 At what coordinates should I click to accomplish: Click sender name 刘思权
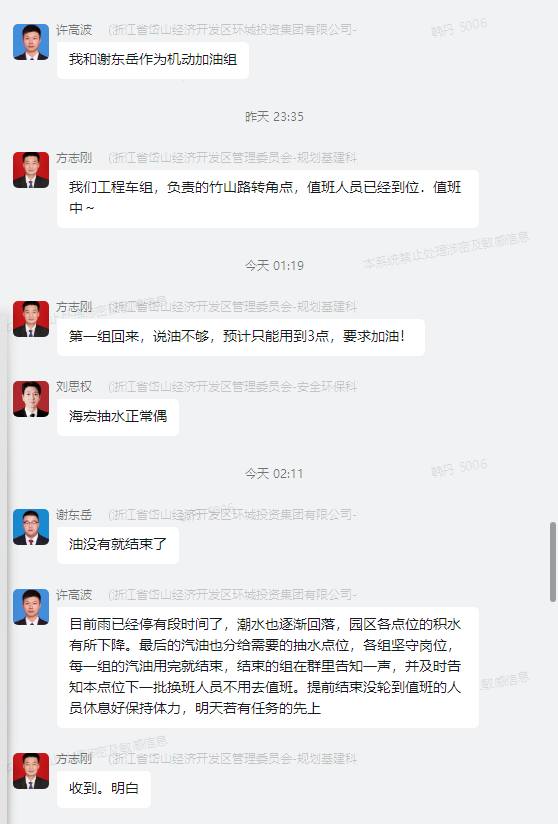(x=74, y=387)
